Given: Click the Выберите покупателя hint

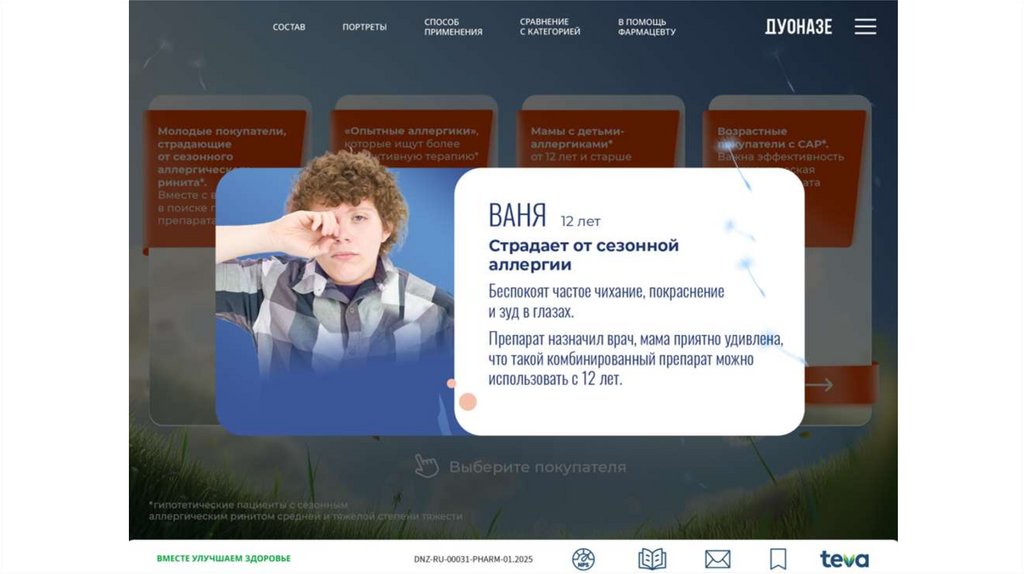Looking at the screenshot, I should pyautogui.click(x=537, y=467).
